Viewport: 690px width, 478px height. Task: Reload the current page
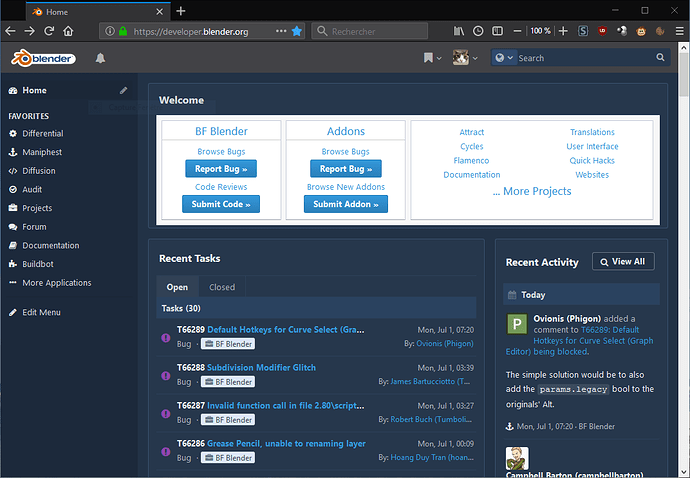(x=49, y=31)
